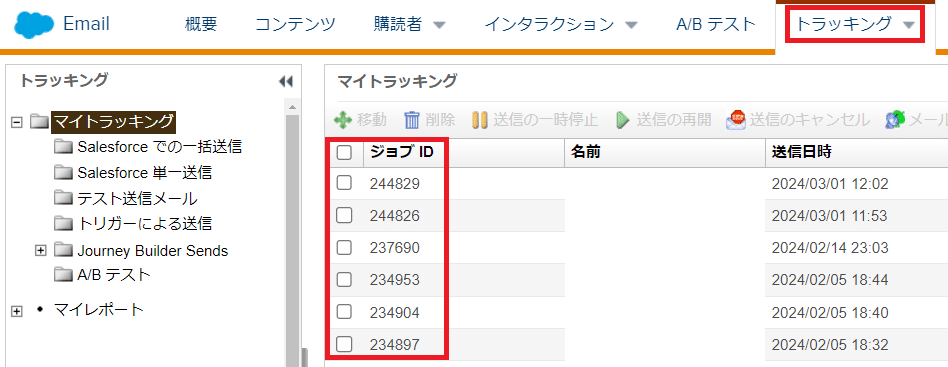
Task: Click send date 2024/02/05 18:32
Action: point(830,345)
